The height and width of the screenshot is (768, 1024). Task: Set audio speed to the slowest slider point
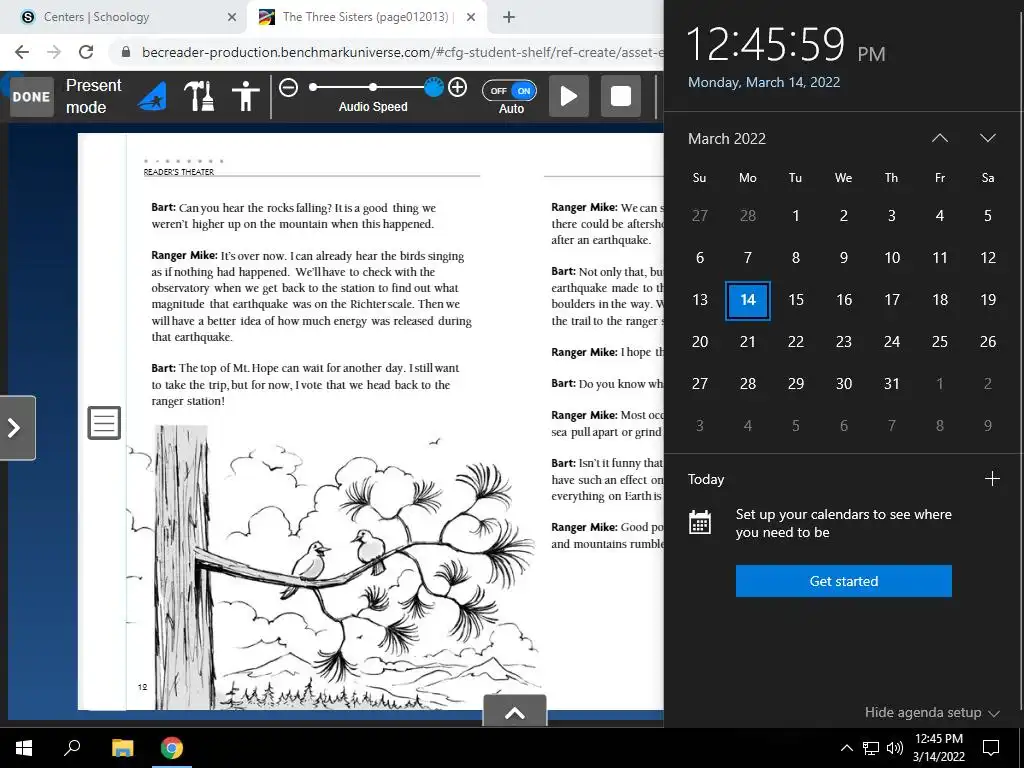[313, 87]
